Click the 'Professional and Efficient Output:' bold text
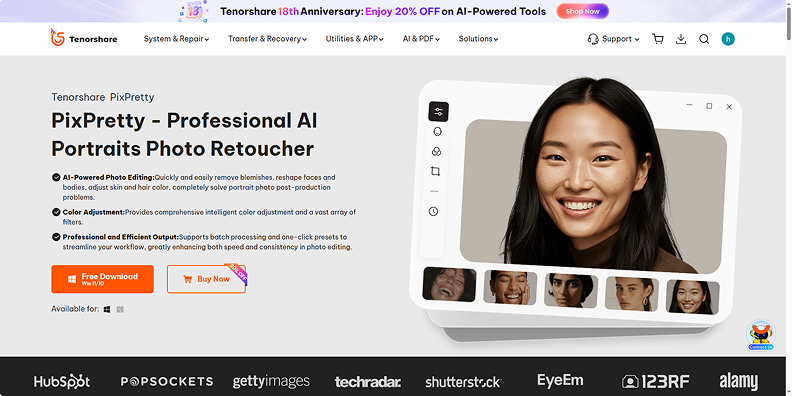The height and width of the screenshot is (396, 792). [x=120, y=237]
